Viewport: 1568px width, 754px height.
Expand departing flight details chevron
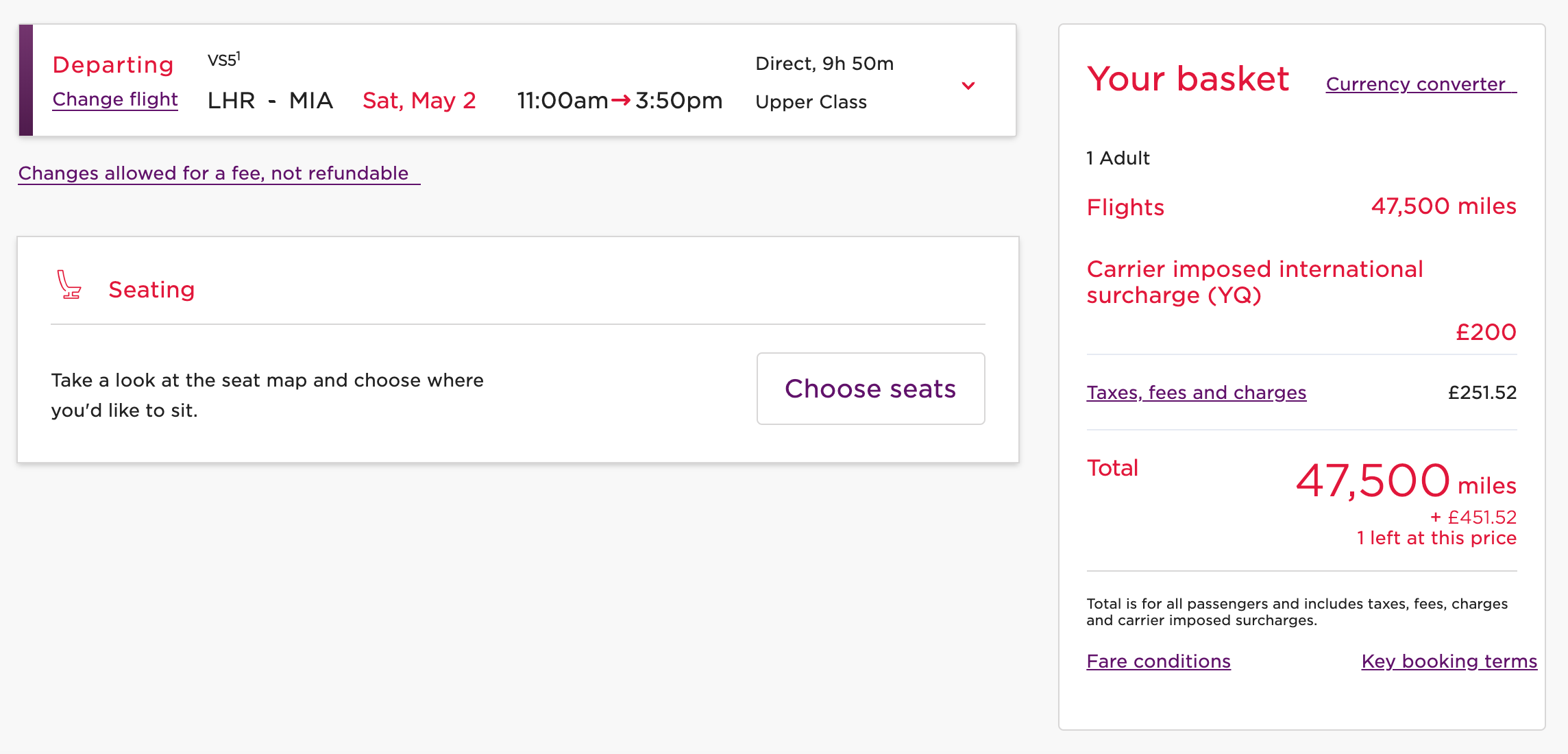pyautogui.click(x=968, y=86)
